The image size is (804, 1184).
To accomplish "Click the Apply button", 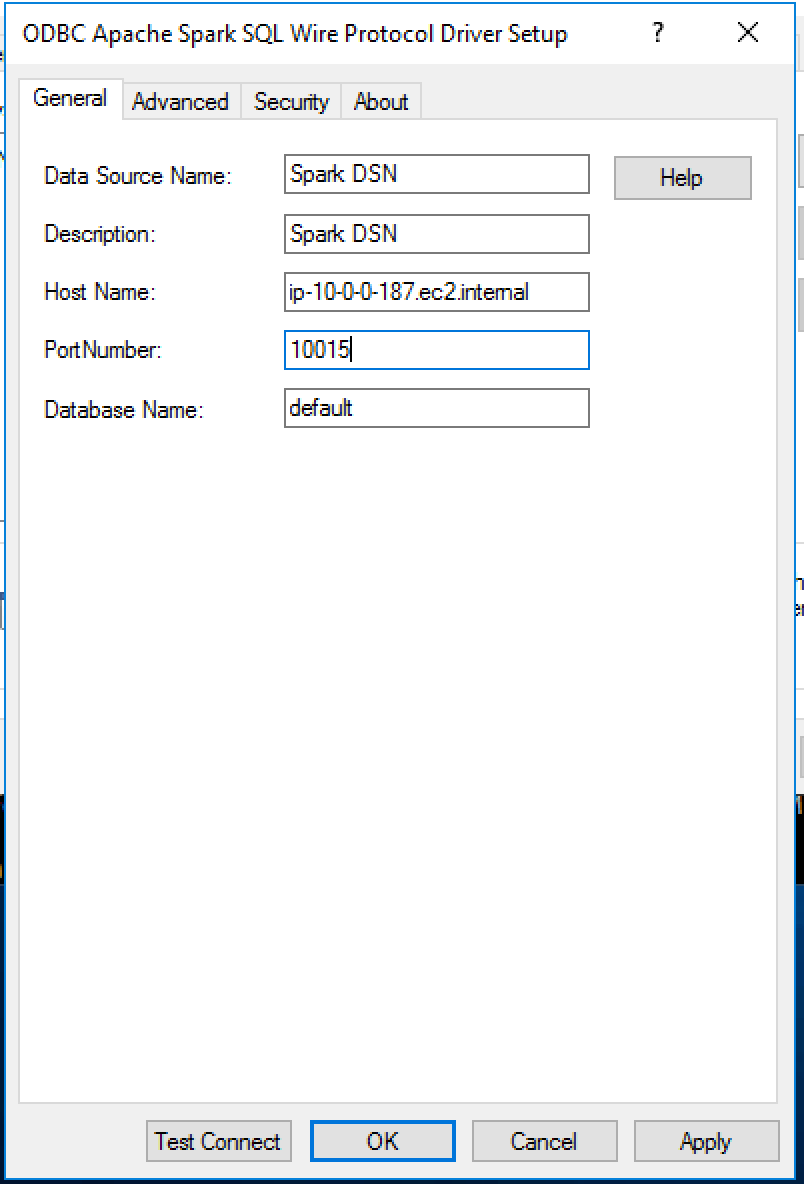I will [x=706, y=1141].
